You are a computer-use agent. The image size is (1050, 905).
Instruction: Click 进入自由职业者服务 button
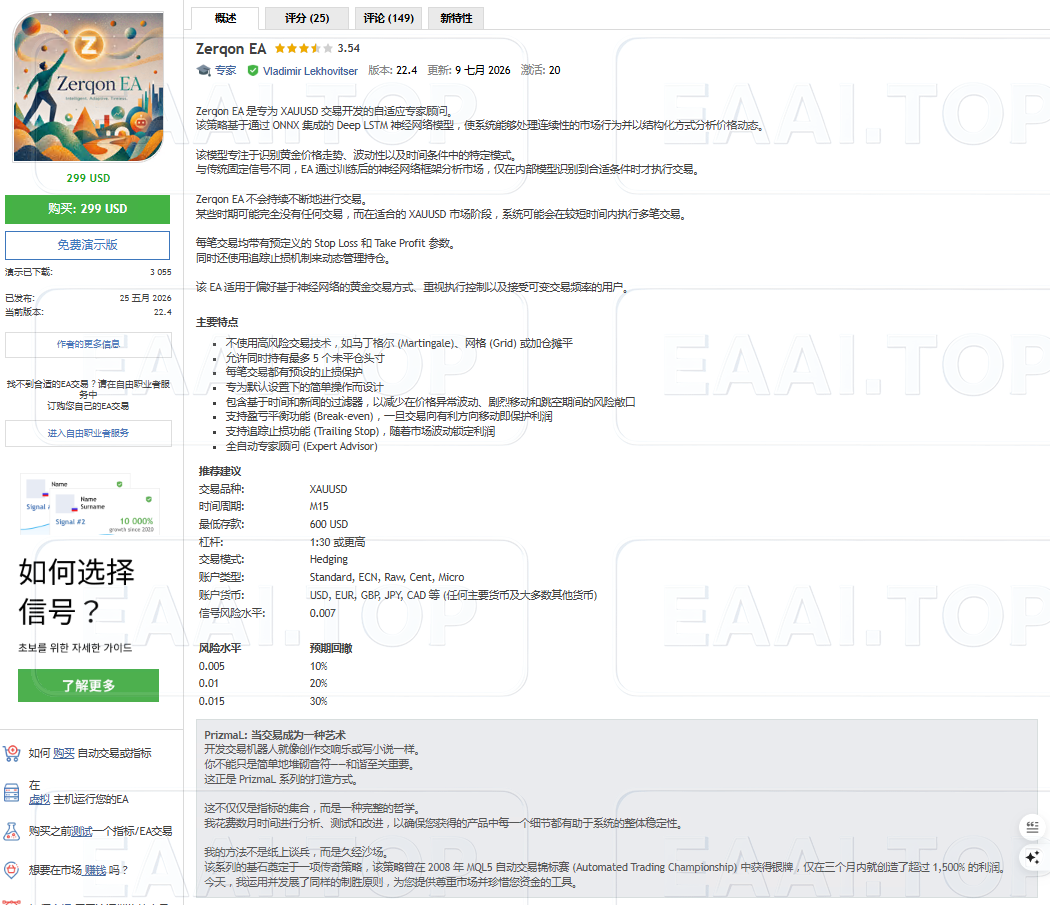coord(88,433)
